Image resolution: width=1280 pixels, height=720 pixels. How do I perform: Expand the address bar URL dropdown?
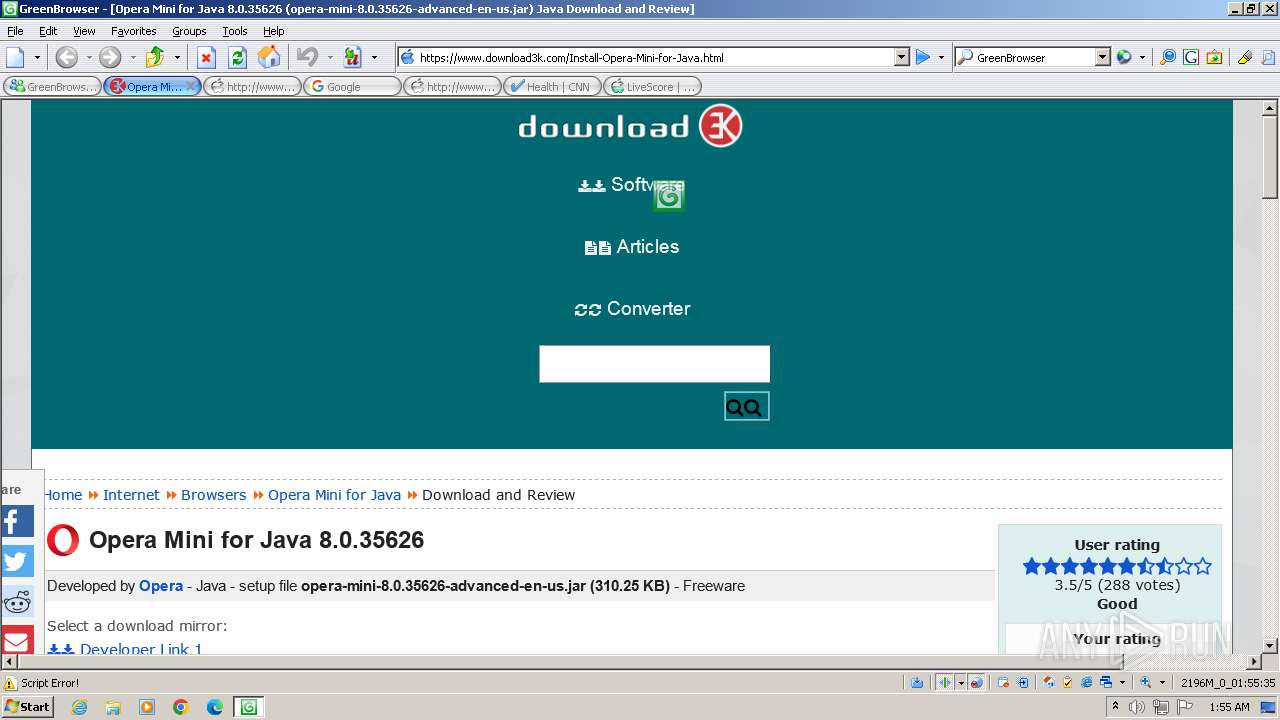pyautogui.click(x=901, y=57)
